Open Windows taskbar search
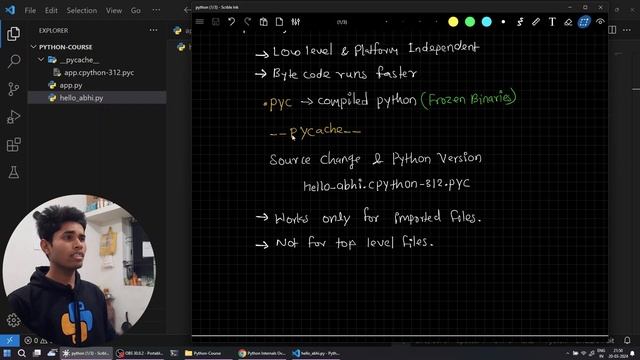The width and height of the screenshot is (640, 360). 22,353
